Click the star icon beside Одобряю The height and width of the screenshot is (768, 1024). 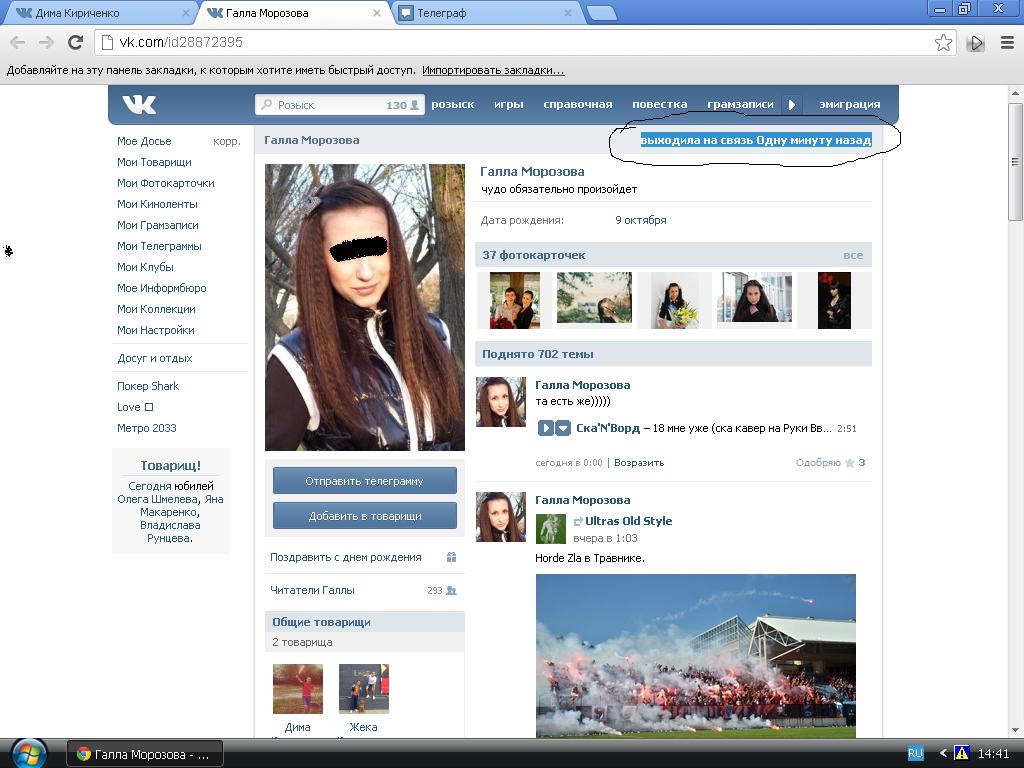[x=850, y=462]
